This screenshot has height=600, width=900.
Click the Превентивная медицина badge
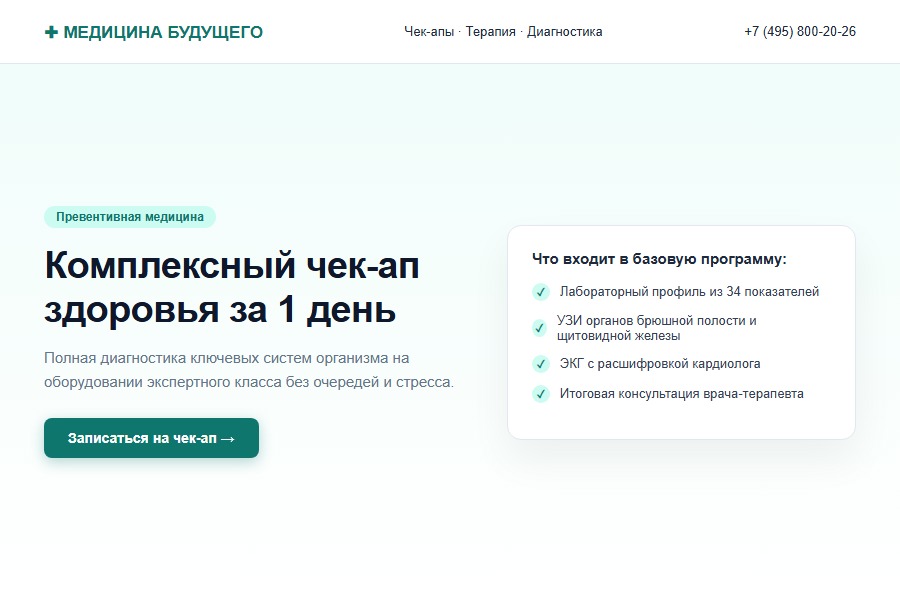click(130, 217)
